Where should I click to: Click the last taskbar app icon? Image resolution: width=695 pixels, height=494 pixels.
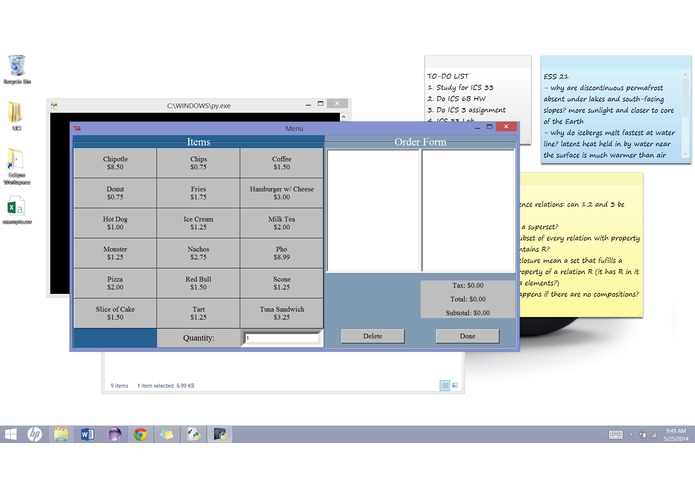(x=220, y=435)
